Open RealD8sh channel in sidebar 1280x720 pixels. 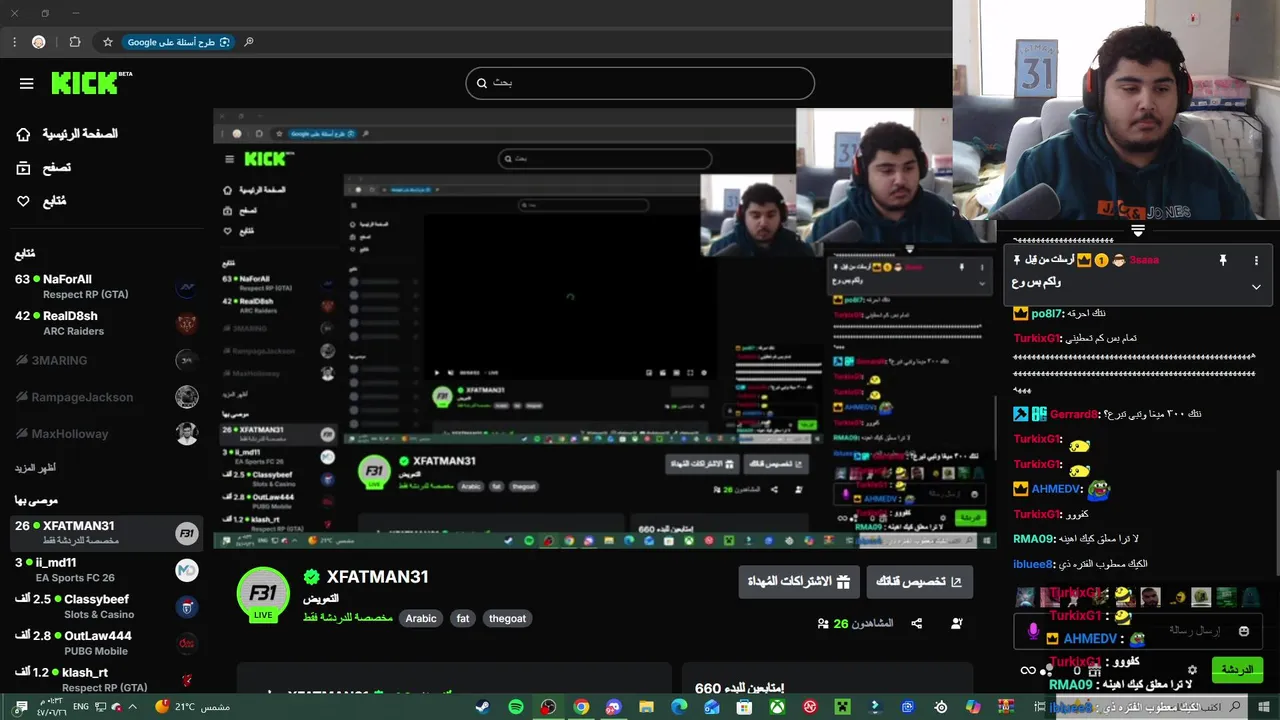point(106,323)
